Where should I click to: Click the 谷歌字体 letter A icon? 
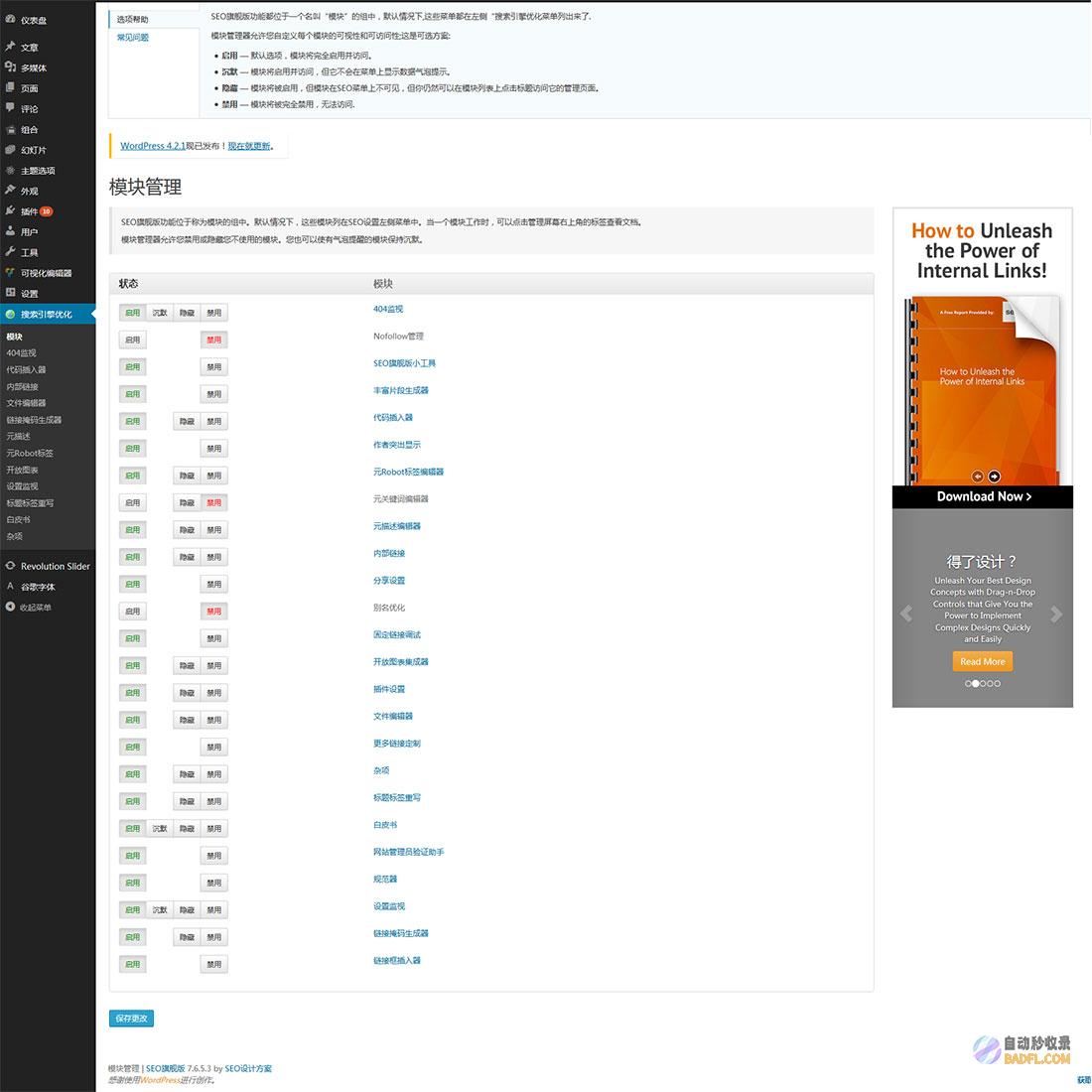tap(10, 587)
